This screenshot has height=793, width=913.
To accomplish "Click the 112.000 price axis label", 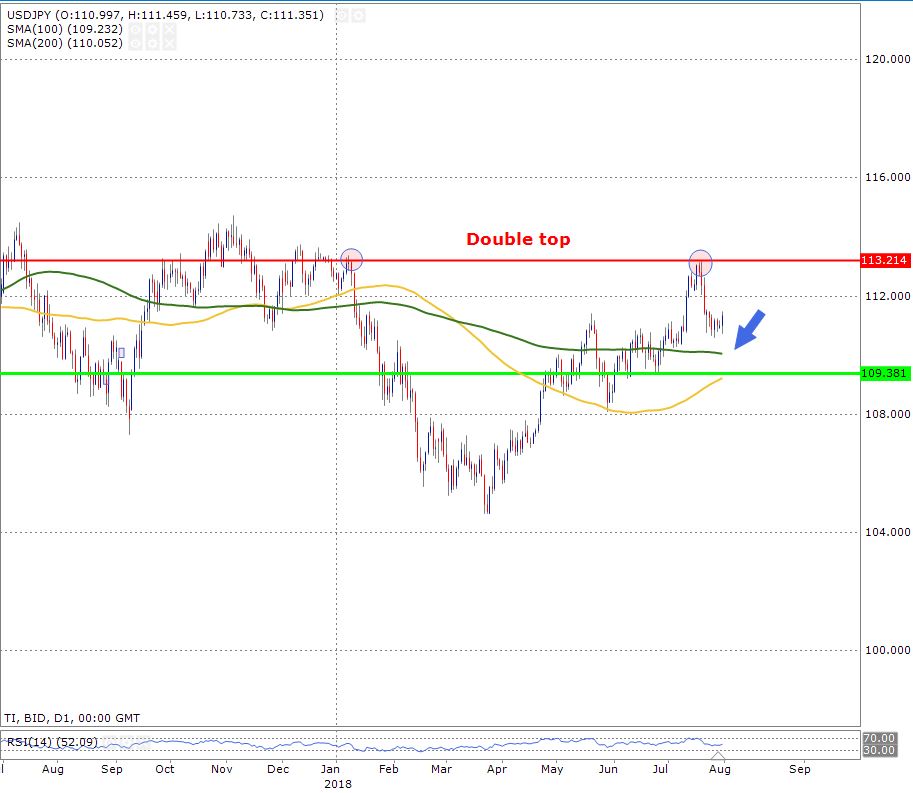I will (x=887, y=296).
